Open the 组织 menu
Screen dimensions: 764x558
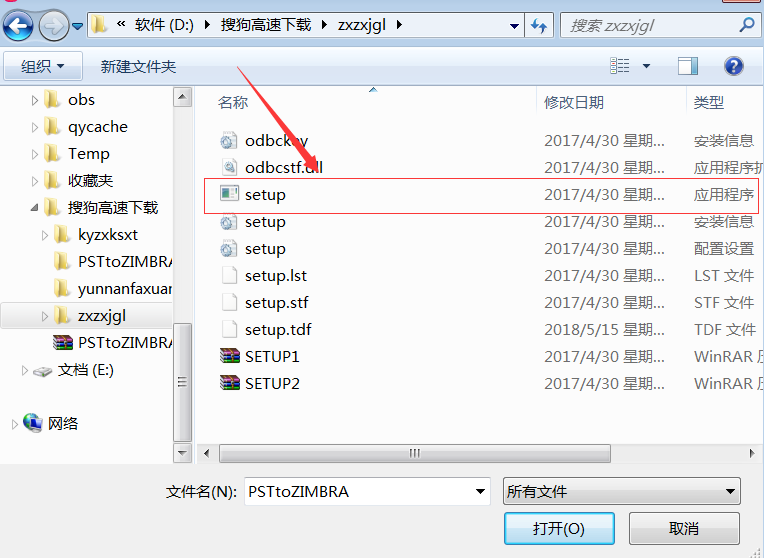tap(43, 66)
